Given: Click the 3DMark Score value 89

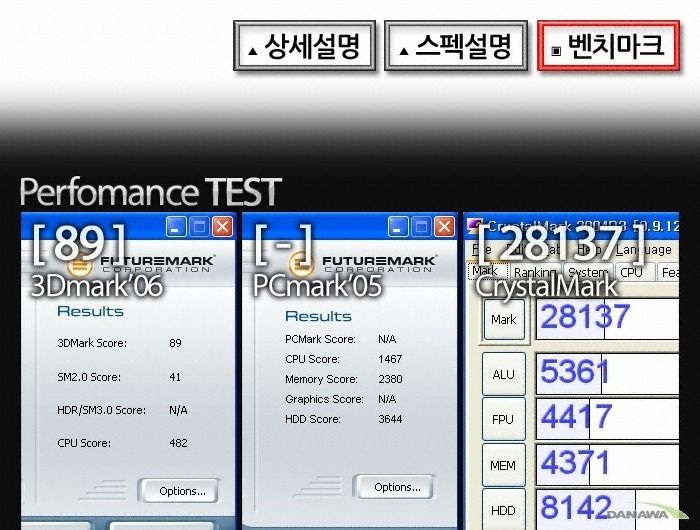Looking at the screenshot, I should (175, 343).
